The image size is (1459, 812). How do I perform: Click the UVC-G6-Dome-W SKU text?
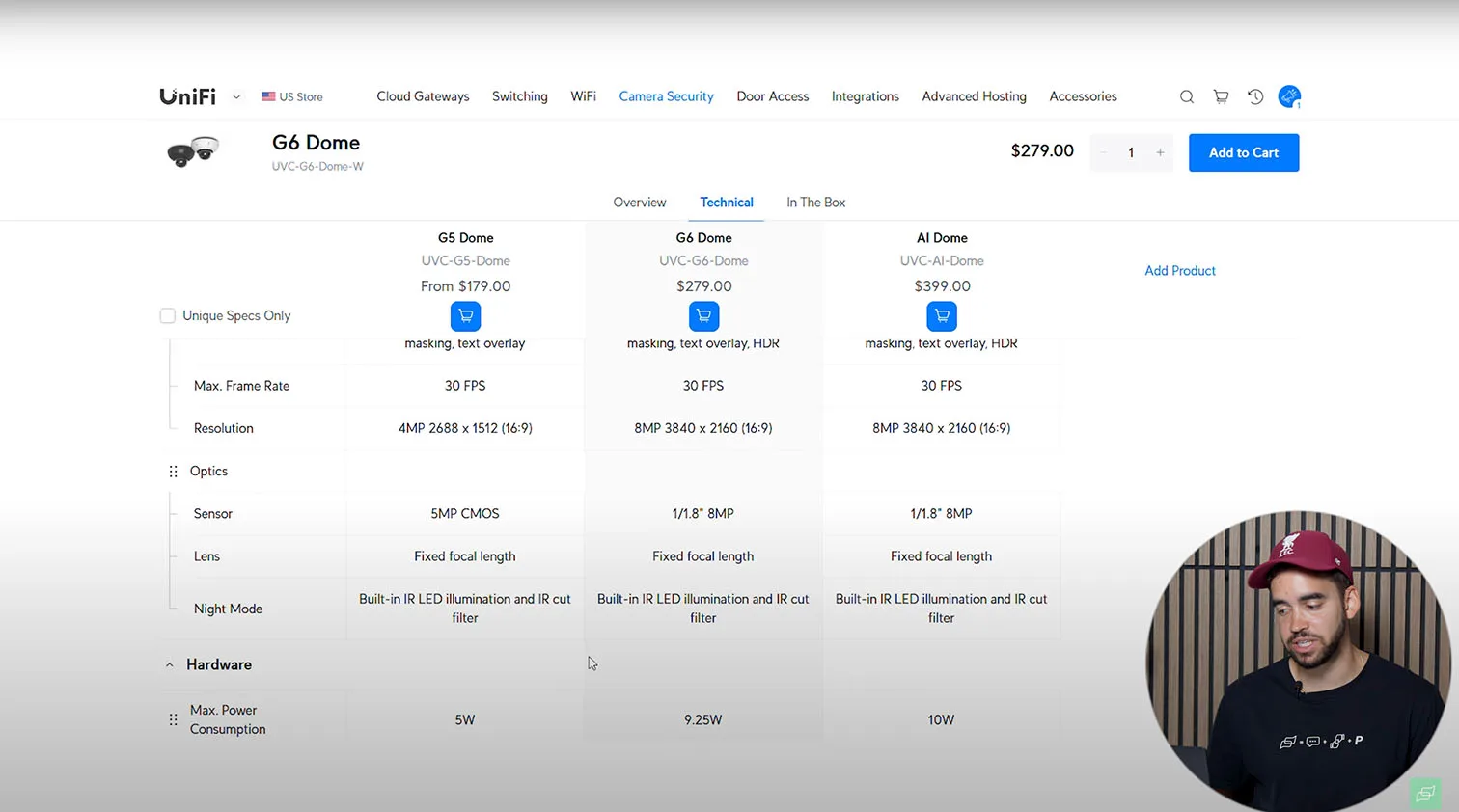click(317, 167)
